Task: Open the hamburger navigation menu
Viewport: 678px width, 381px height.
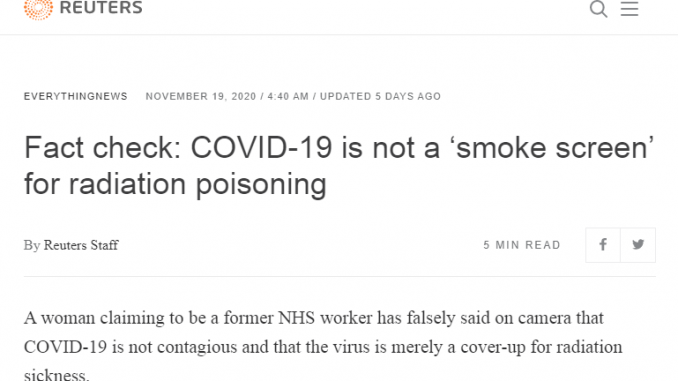Action: tap(630, 9)
